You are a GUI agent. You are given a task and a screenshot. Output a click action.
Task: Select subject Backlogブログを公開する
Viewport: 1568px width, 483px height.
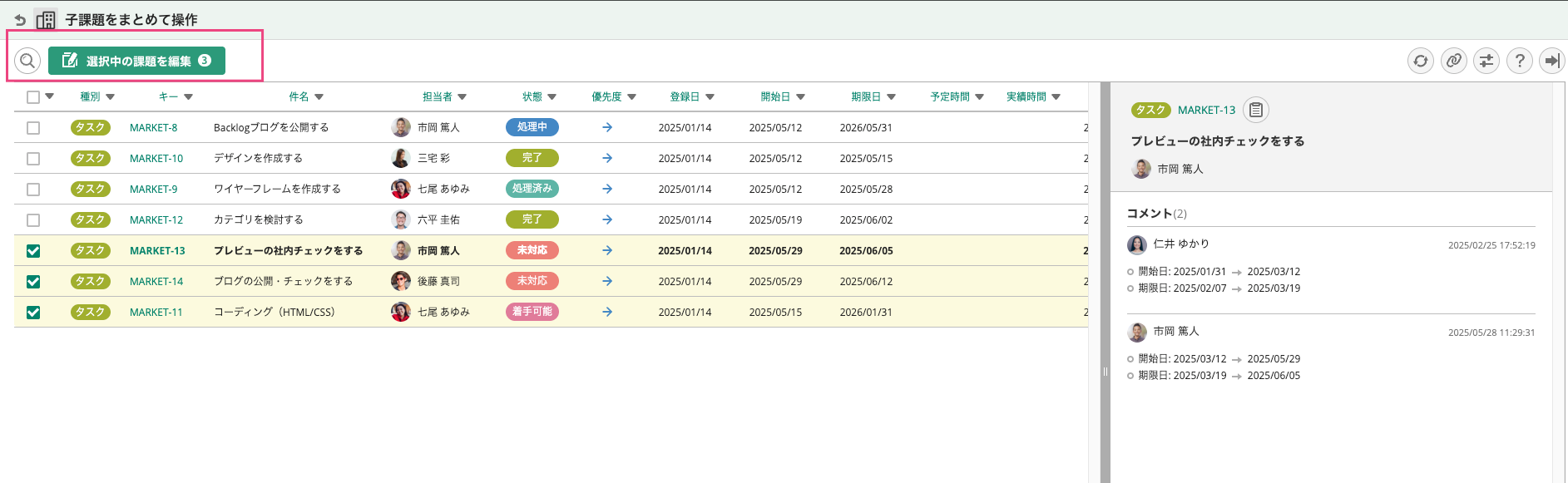coord(271,127)
